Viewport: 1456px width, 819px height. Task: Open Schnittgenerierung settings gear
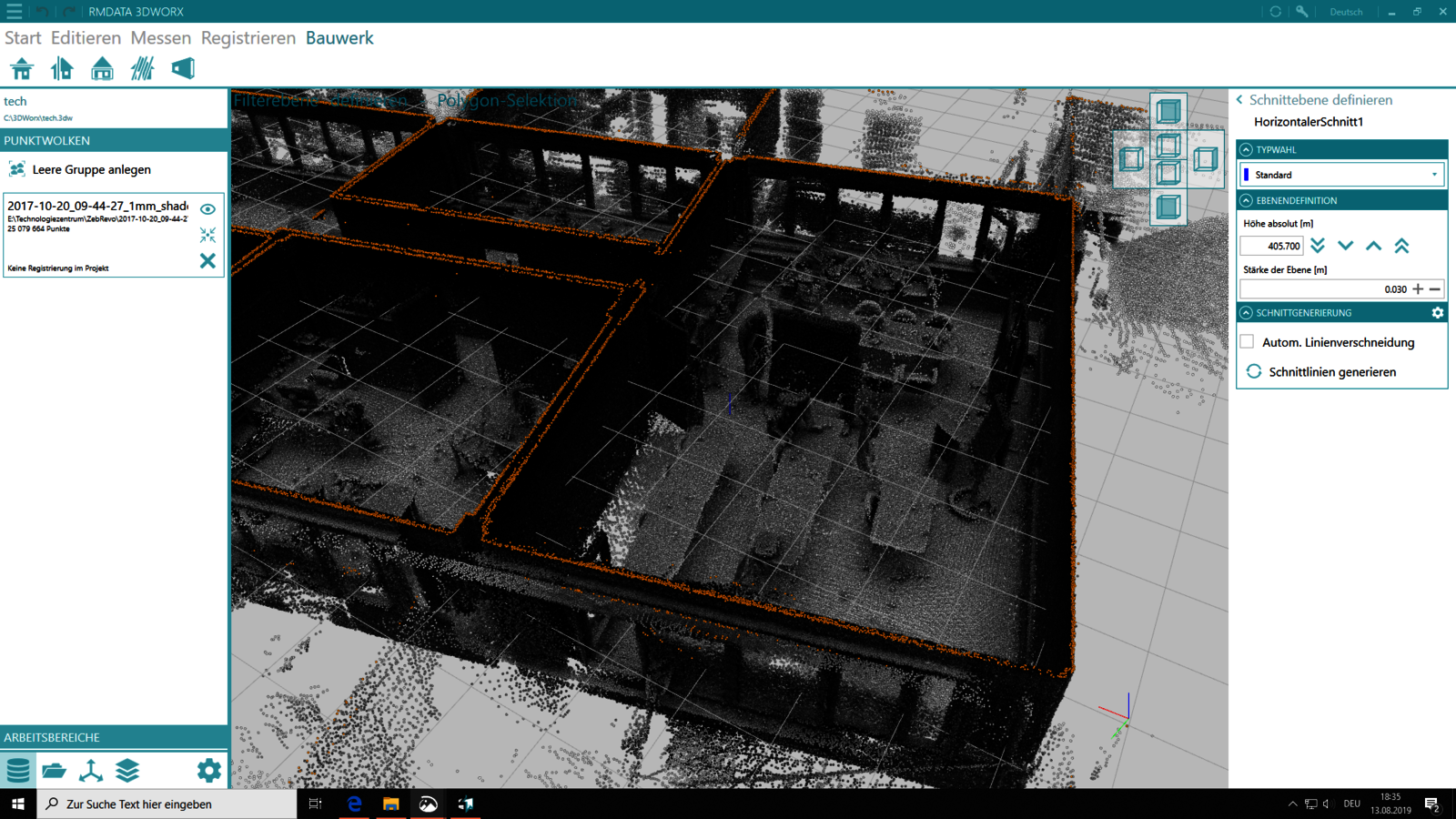coord(1437,313)
